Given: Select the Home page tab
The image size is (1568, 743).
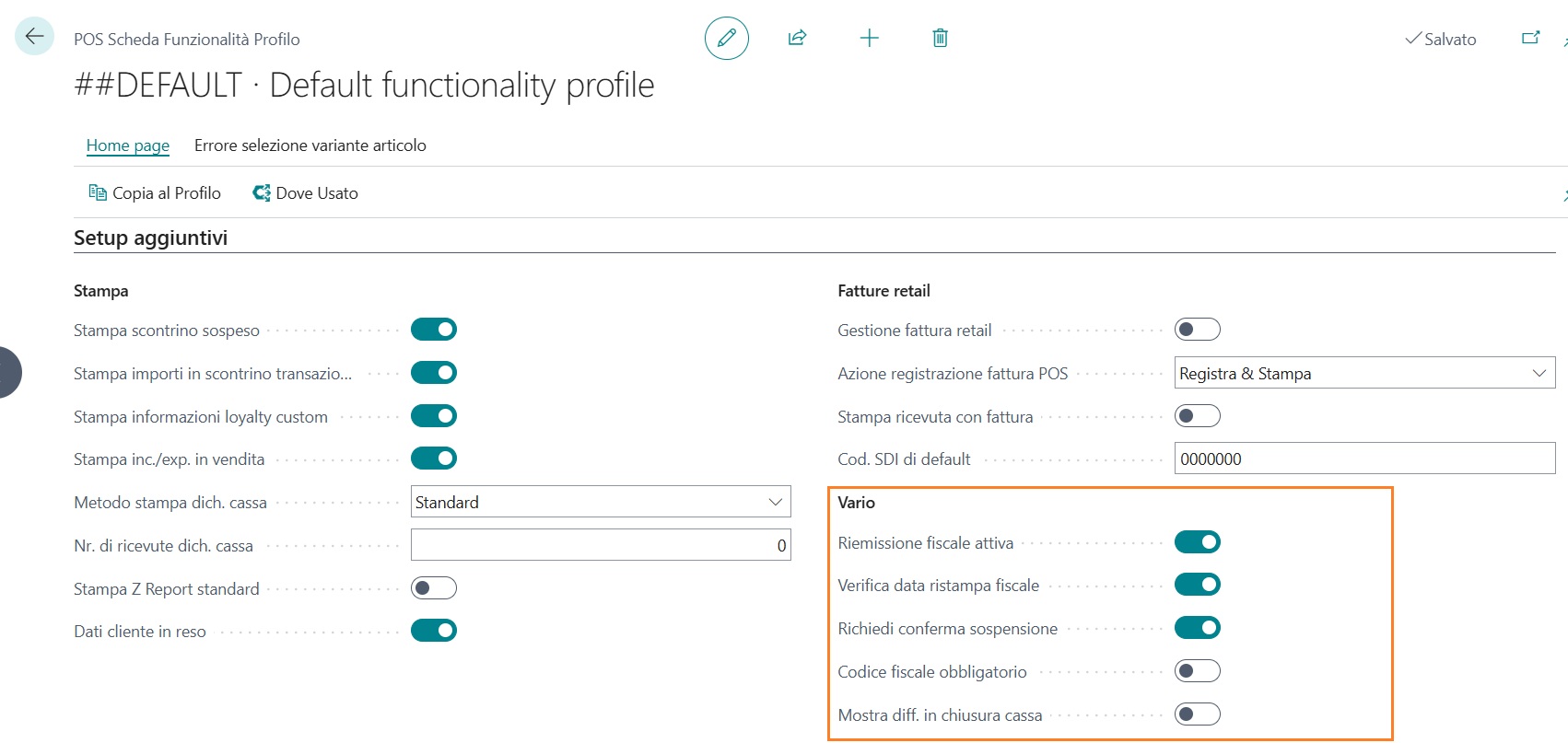Looking at the screenshot, I should (x=128, y=145).
